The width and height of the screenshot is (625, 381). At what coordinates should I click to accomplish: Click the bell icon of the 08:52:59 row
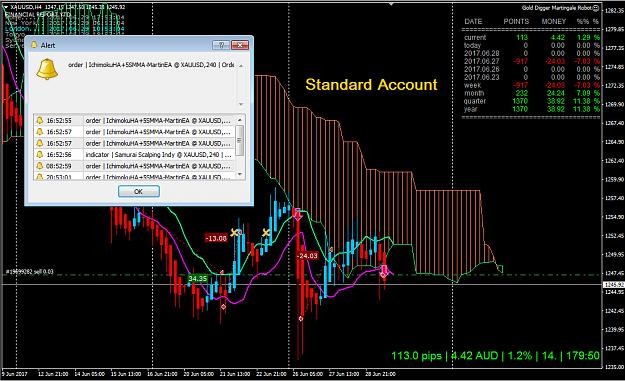(39, 166)
